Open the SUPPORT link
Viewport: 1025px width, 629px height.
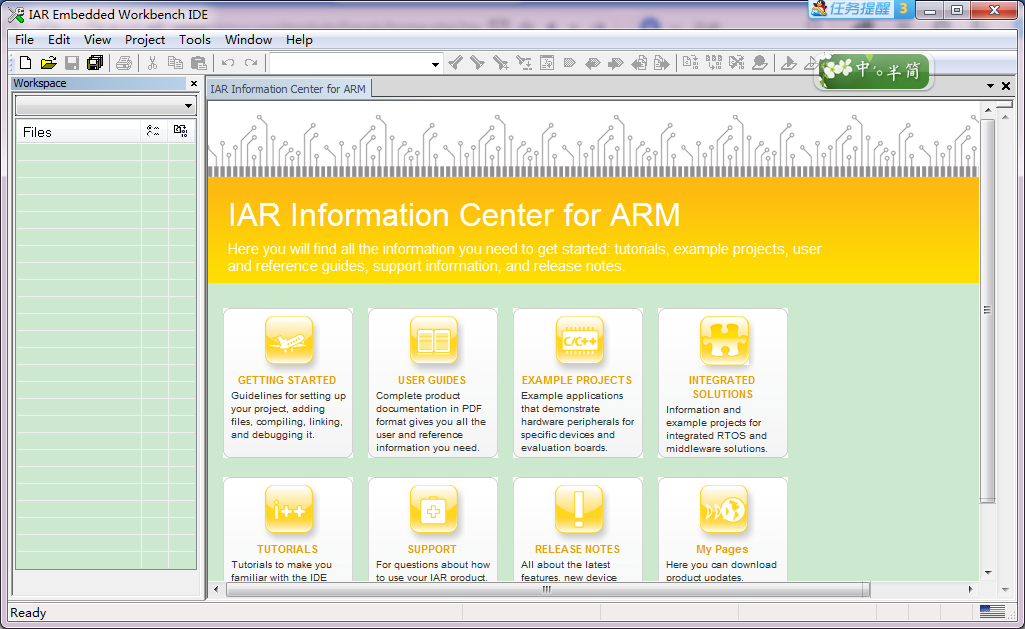click(x=432, y=549)
